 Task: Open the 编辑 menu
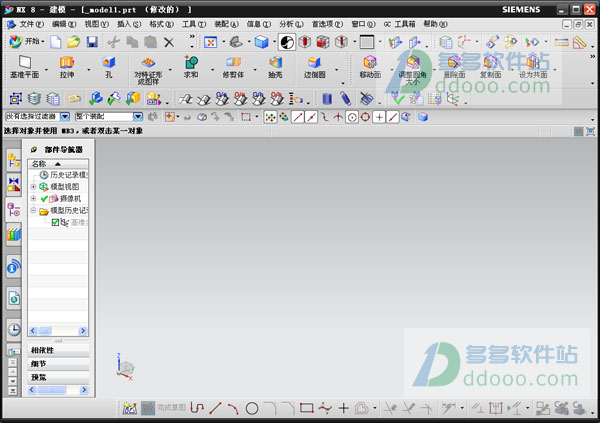click(64, 24)
